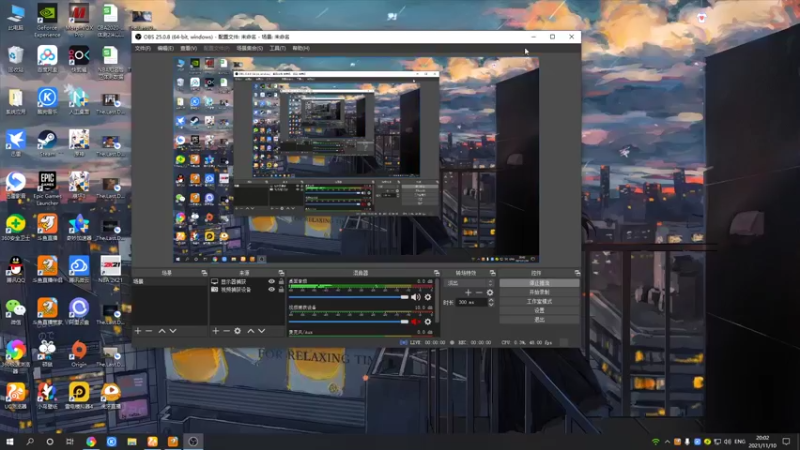
Task: Open the WeChat desktop icon
Action: tap(16, 311)
